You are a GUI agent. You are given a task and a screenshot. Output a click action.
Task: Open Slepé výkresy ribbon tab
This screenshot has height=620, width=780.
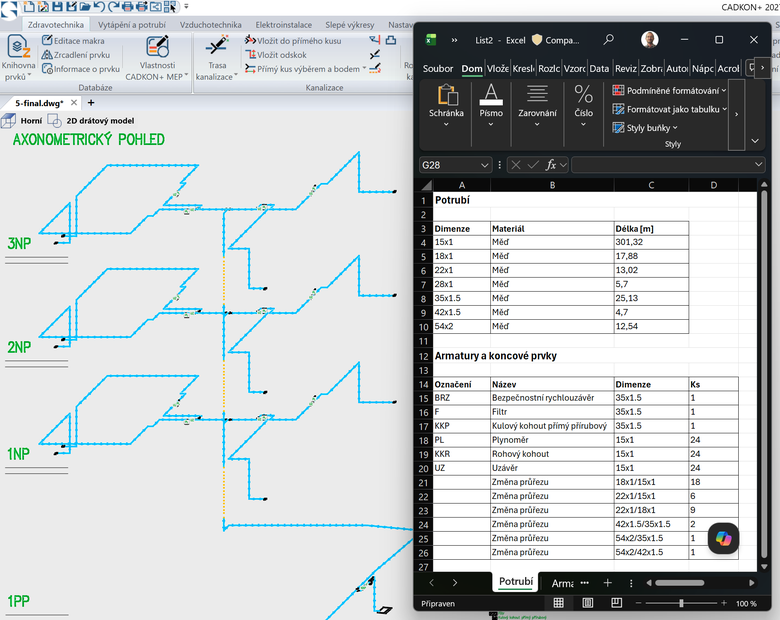(349, 25)
